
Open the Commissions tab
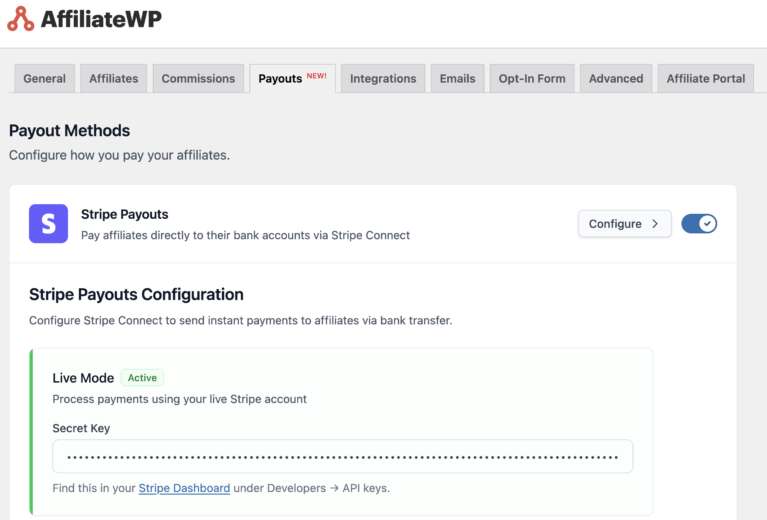198,79
